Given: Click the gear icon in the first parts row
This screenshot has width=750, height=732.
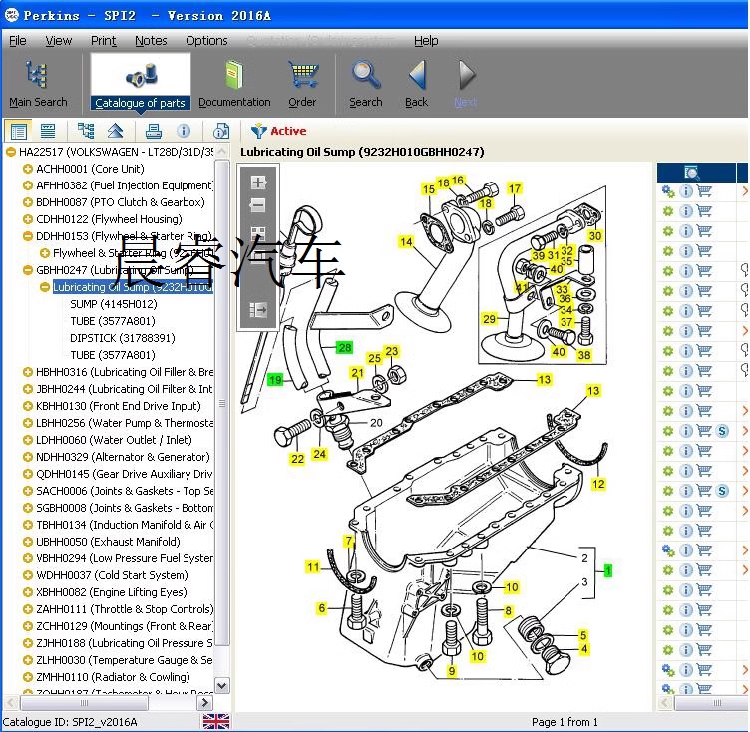Looking at the screenshot, I should (x=668, y=191).
